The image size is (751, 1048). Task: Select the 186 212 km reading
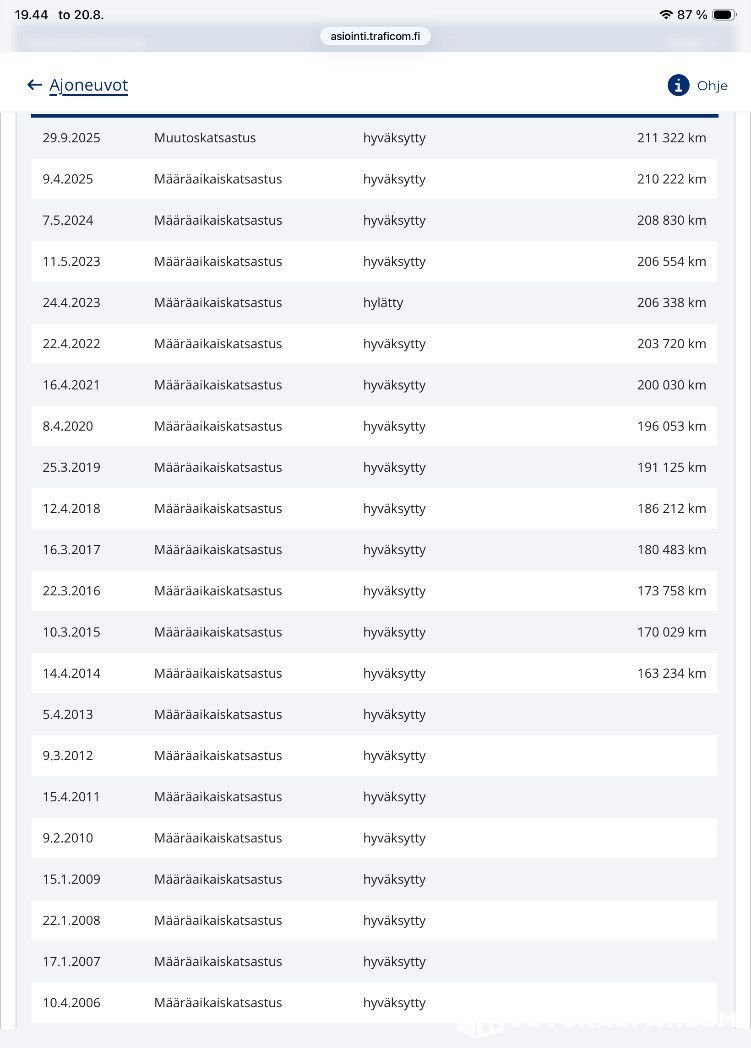(671, 509)
